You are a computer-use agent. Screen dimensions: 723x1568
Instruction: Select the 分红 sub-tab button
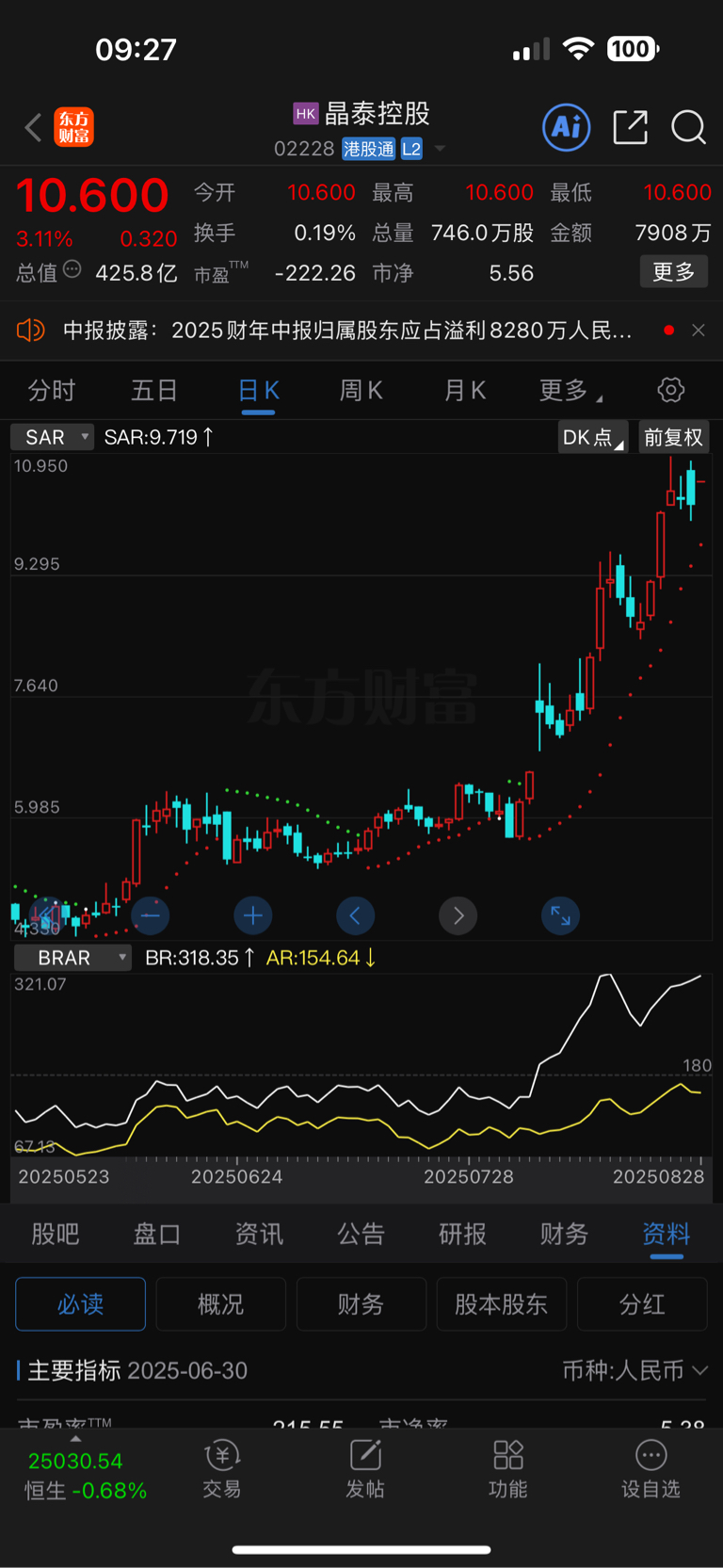[x=642, y=1303]
